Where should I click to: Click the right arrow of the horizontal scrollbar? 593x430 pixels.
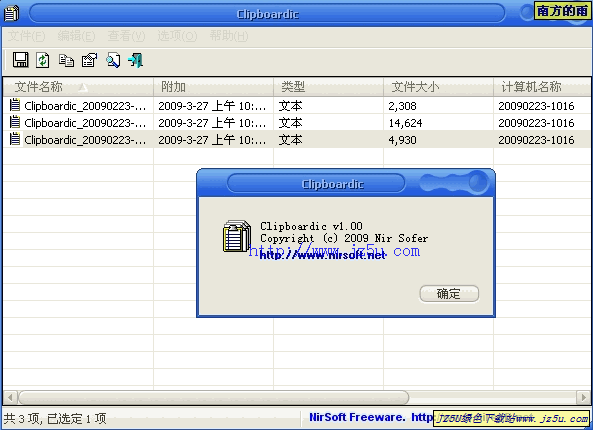583,397
